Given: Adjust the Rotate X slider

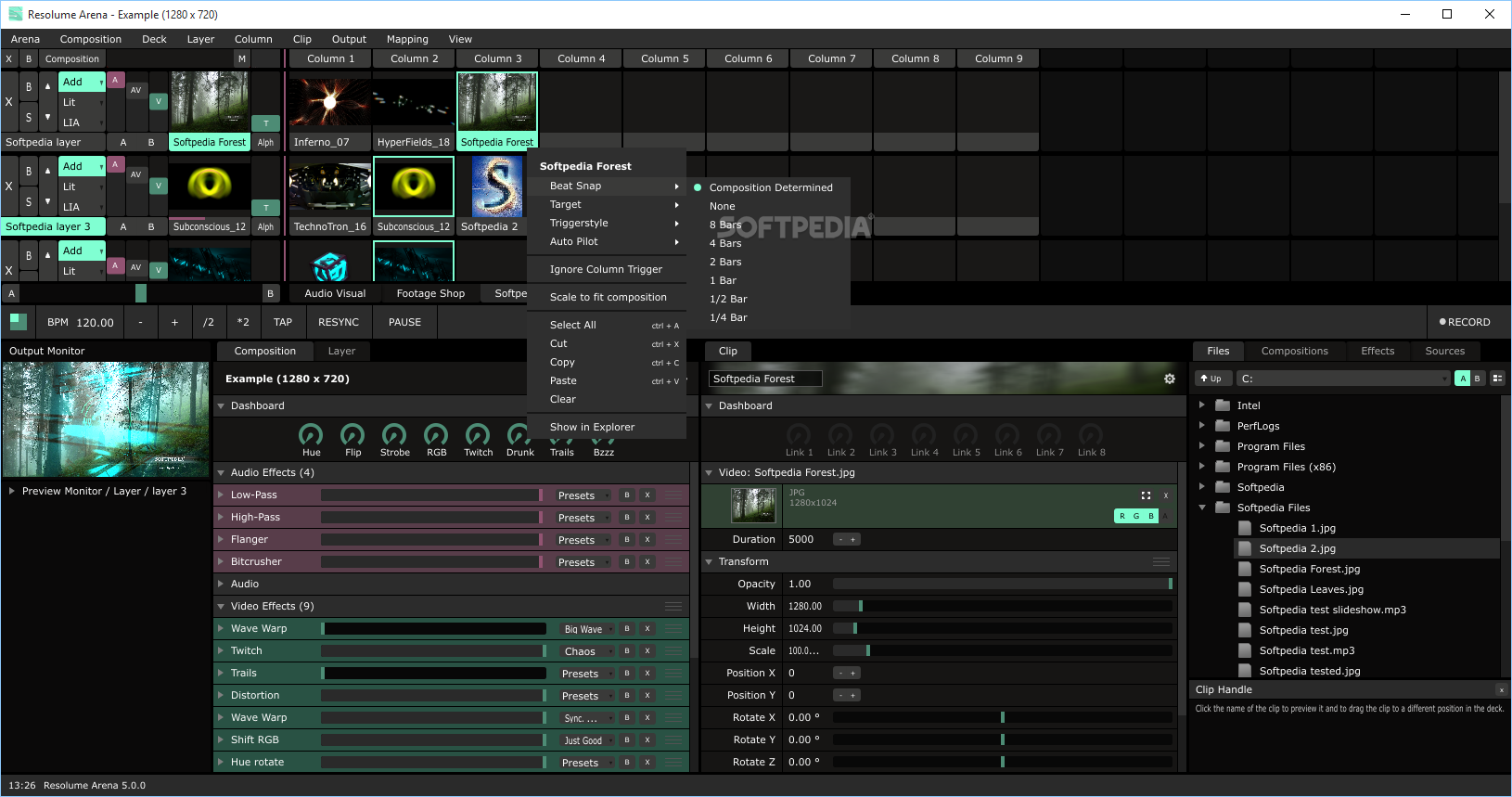Looking at the screenshot, I should [1003, 717].
